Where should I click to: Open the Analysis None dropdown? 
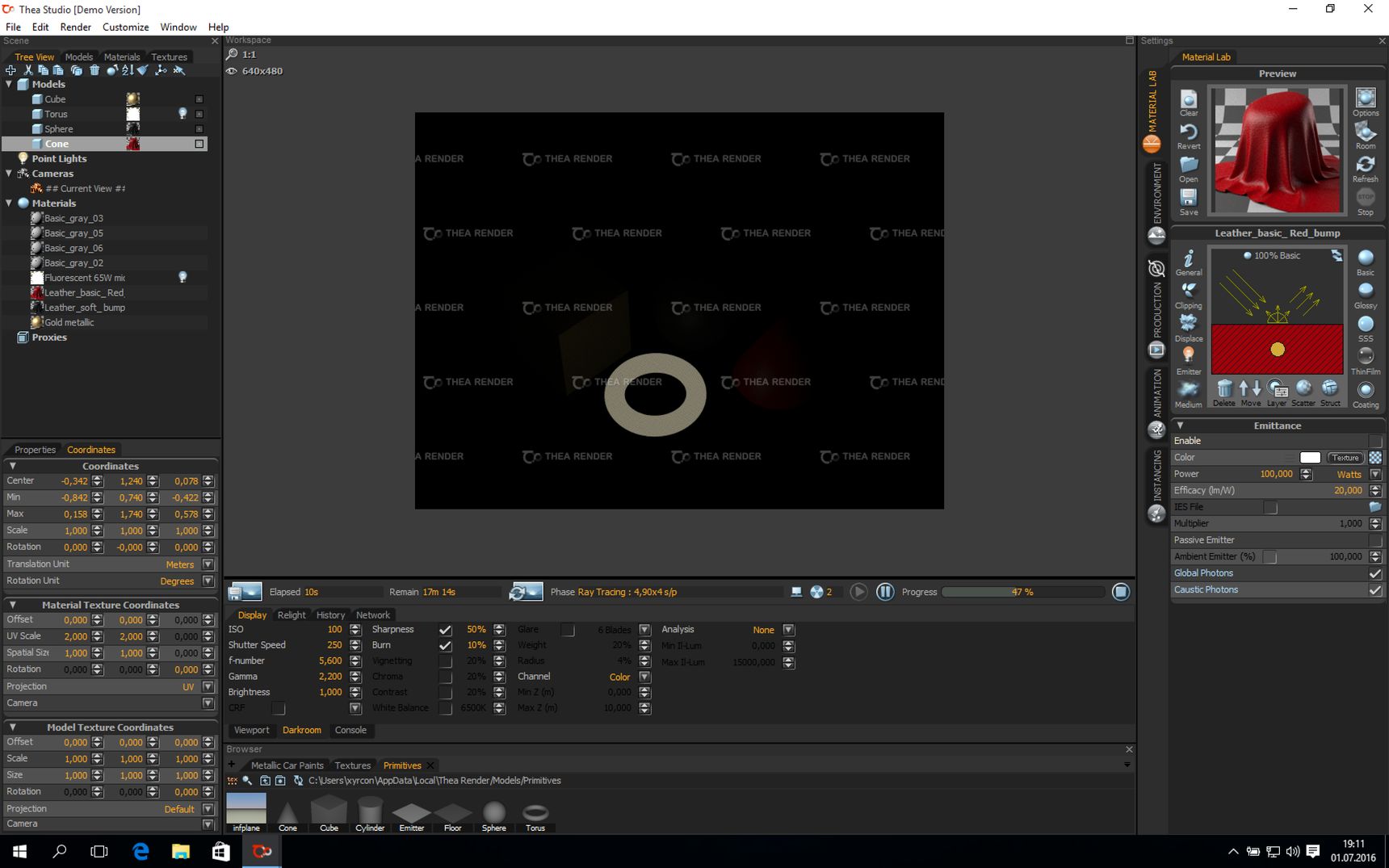[x=788, y=630]
